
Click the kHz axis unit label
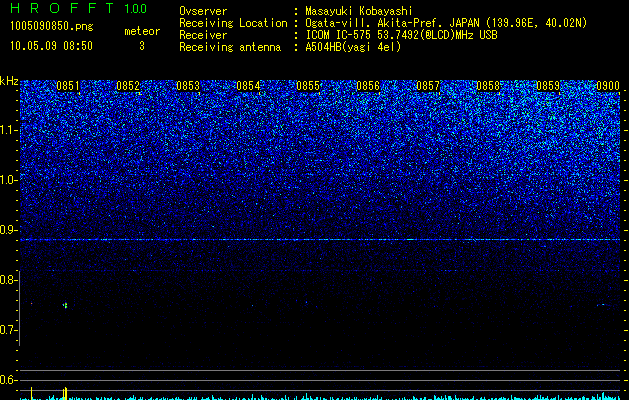(9, 81)
